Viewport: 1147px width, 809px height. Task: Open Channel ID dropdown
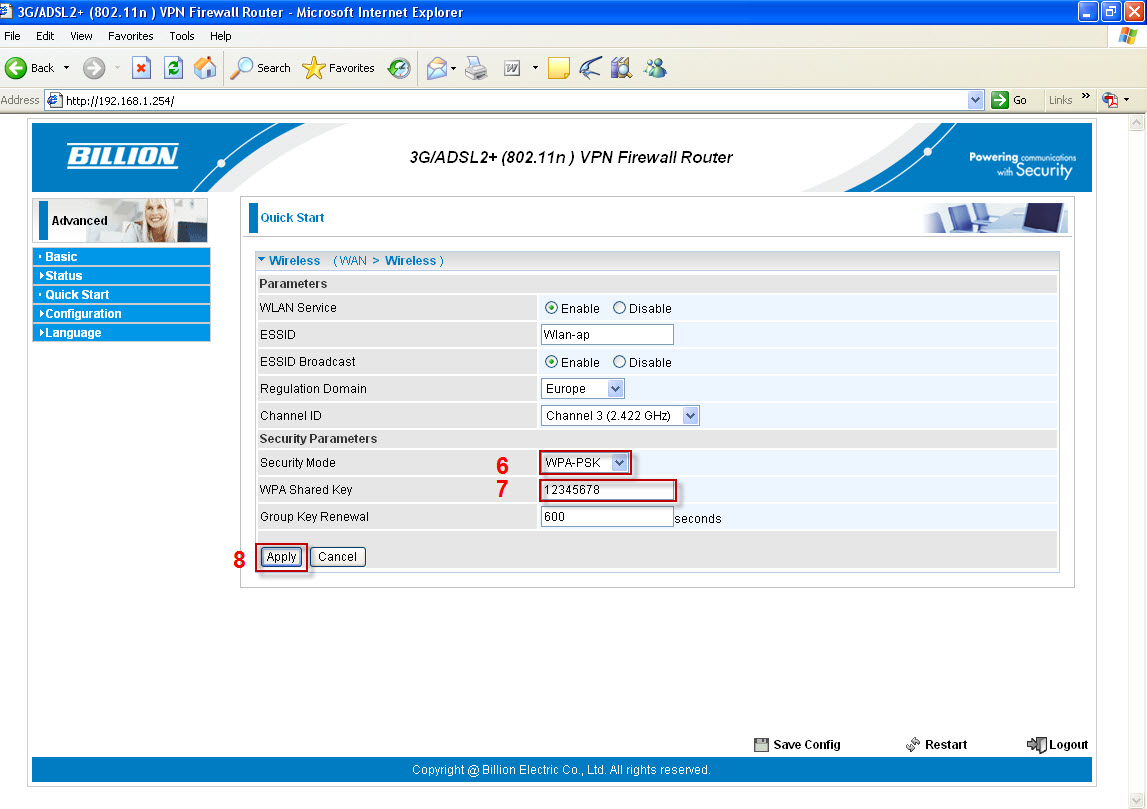click(x=620, y=415)
